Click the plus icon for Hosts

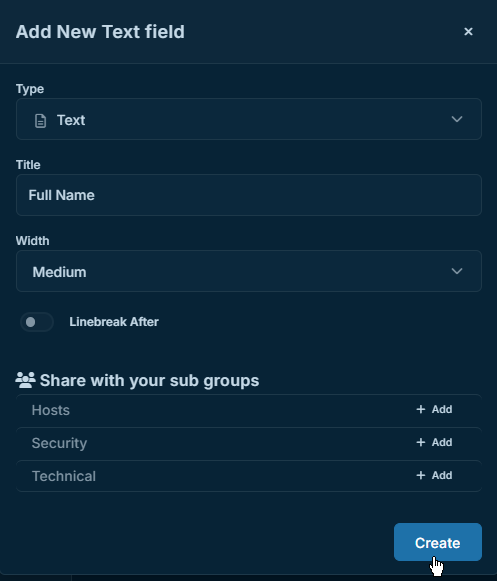coord(421,409)
